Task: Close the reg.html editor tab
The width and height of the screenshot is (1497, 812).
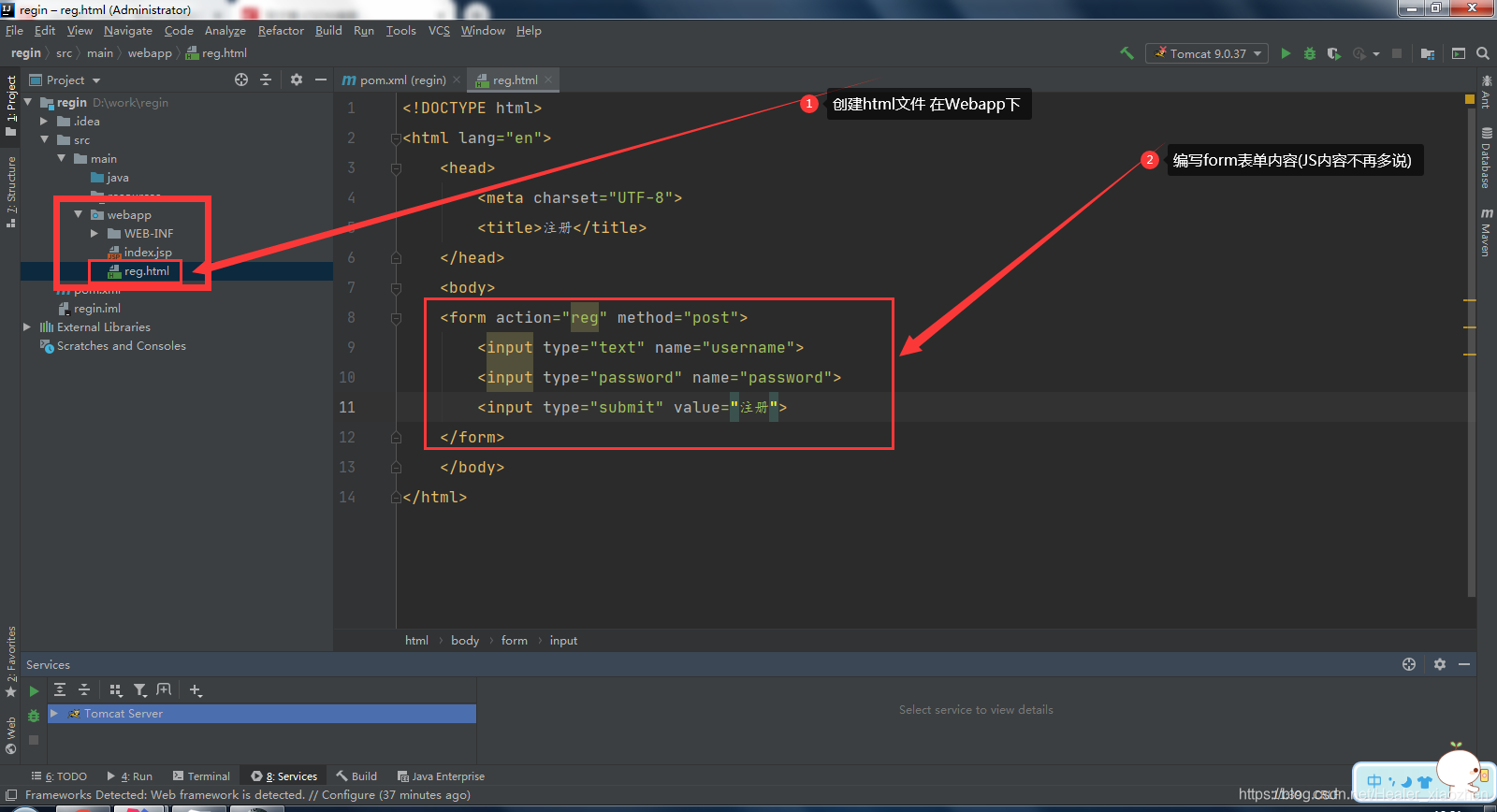Action: tap(548, 80)
